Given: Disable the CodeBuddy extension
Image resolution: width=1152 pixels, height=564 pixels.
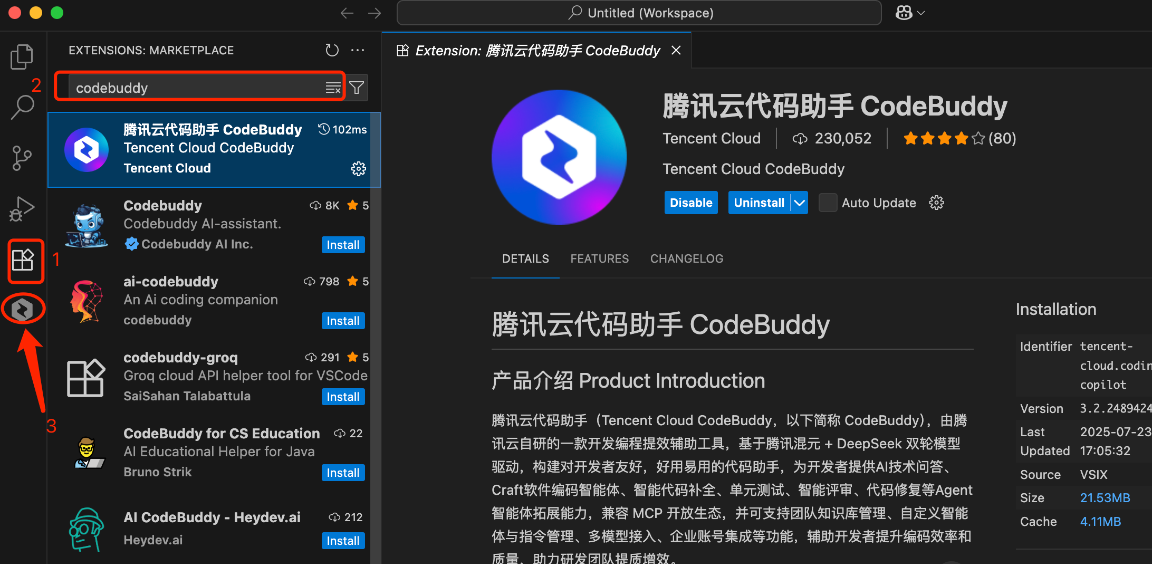Looking at the screenshot, I should click(x=691, y=203).
